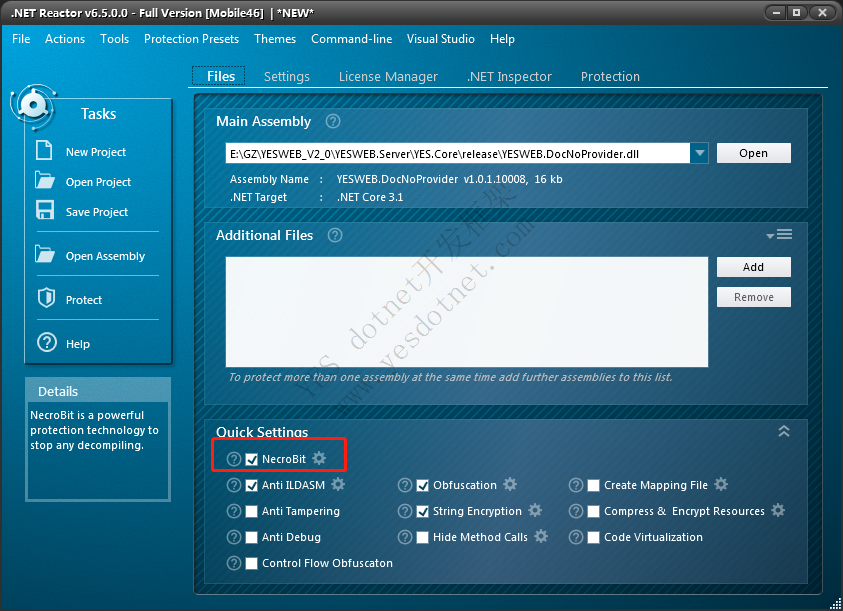This screenshot has height=611, width=843.
Task: Click the New Project document icon
Action: pos(44,150)
